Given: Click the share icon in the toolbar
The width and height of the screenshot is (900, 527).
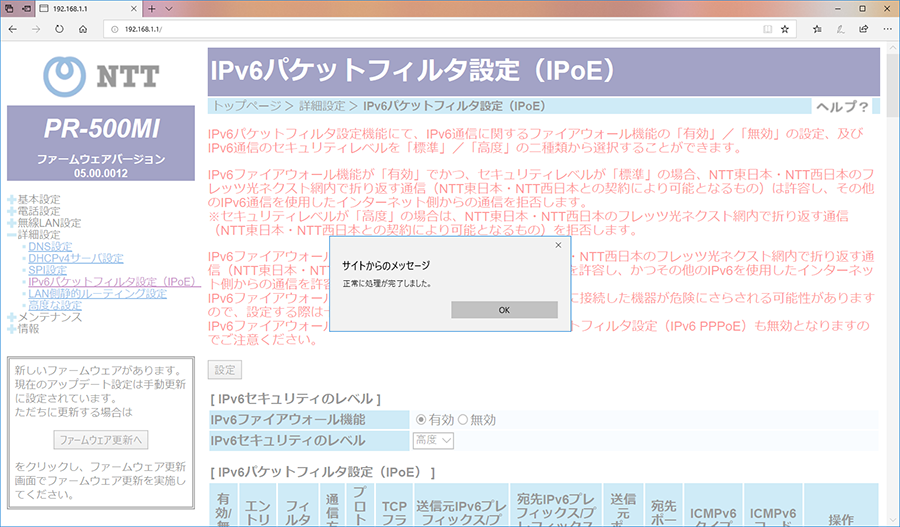Looking at the screenshot, I should click(x=863, y=29).
